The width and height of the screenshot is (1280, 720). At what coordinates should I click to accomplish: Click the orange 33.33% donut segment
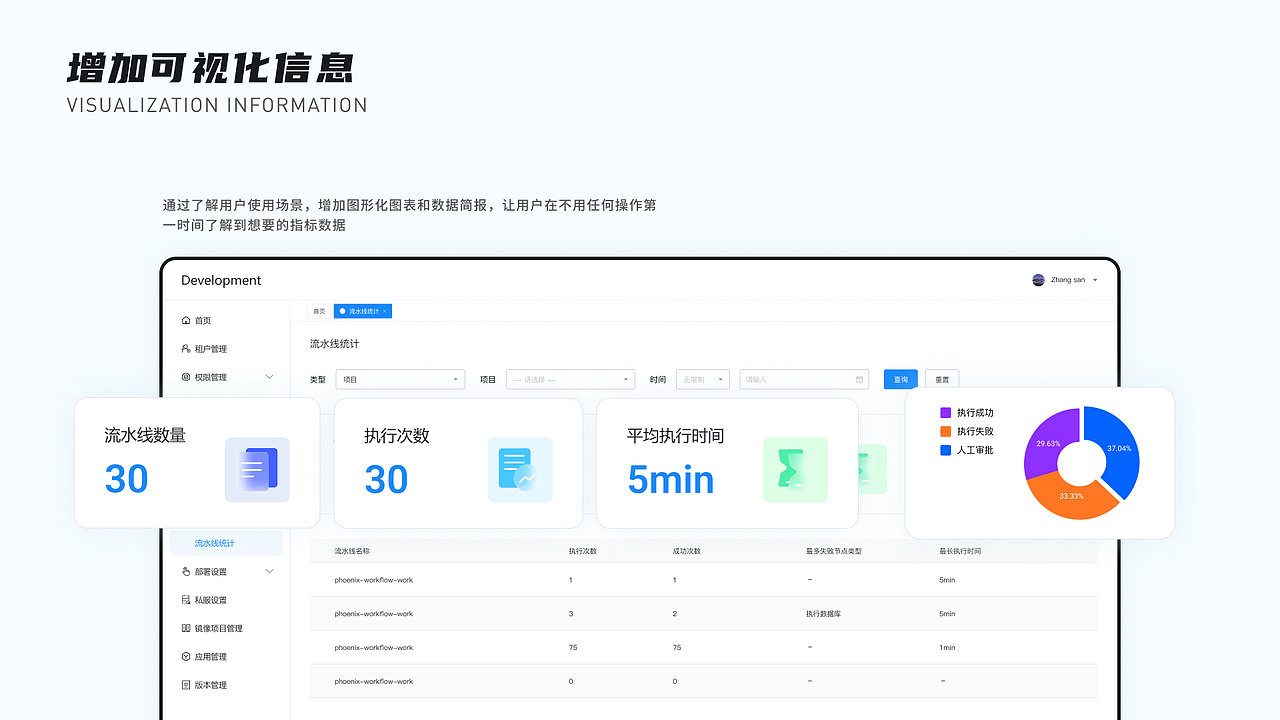(1072, 497)
